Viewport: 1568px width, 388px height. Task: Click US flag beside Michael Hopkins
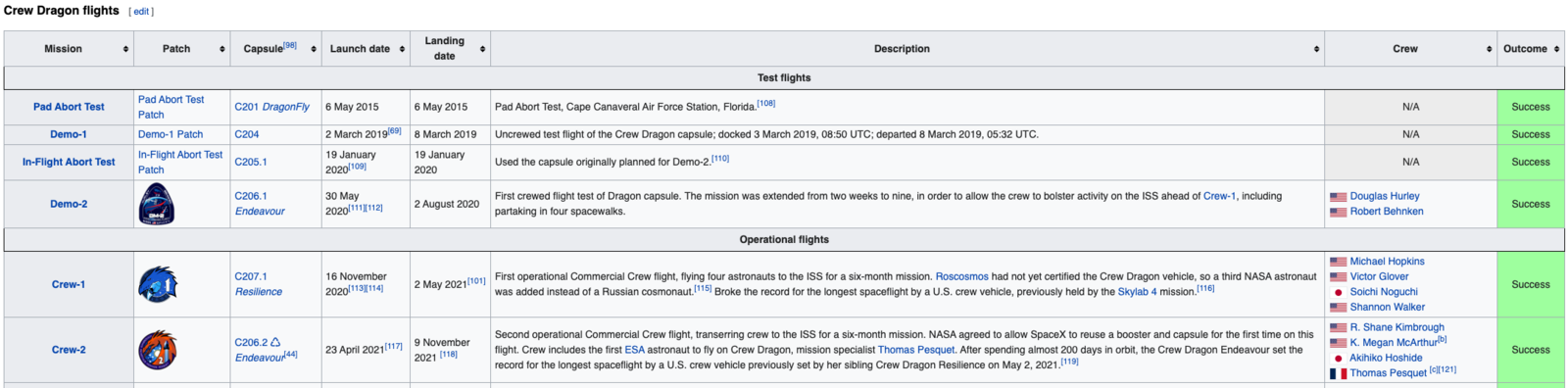tap(1338, 262)
